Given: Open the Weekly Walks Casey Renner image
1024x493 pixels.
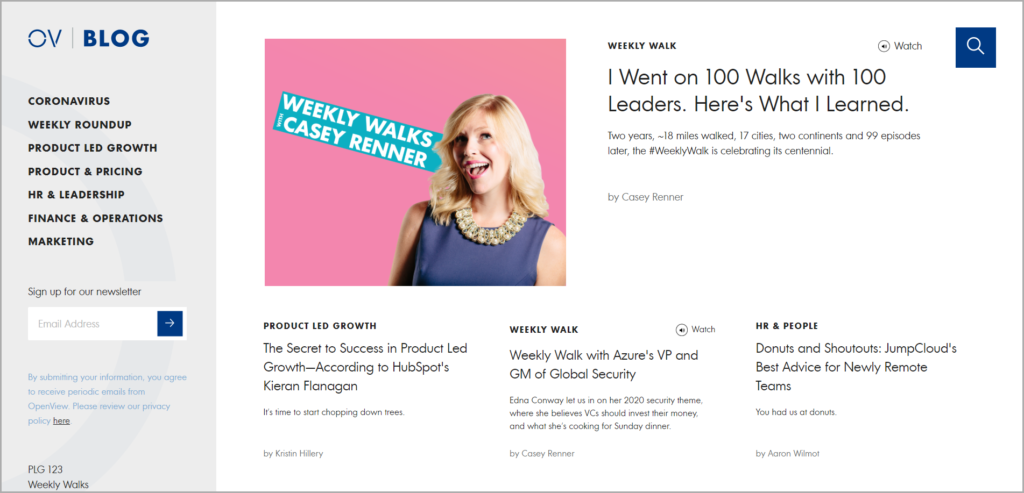Looking at the screenshot, I should [x=415, y=162].
